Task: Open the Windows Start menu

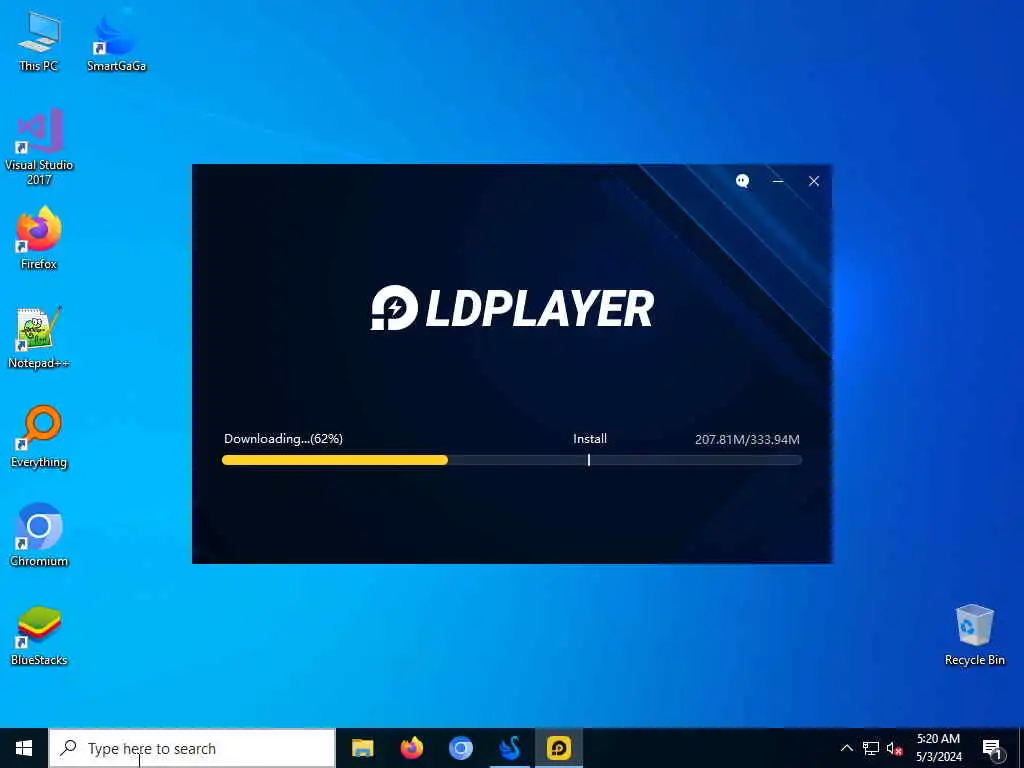Action: point(24,748)
